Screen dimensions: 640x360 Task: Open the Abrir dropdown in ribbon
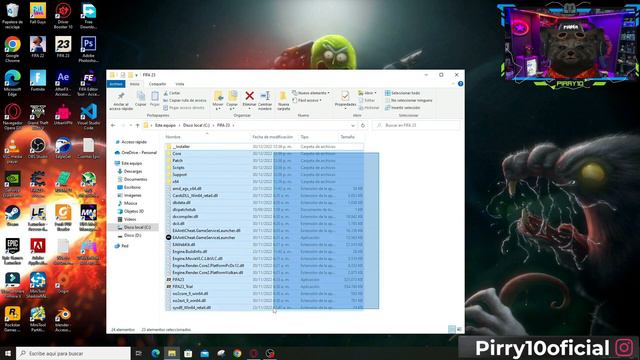tap(367, 93)
